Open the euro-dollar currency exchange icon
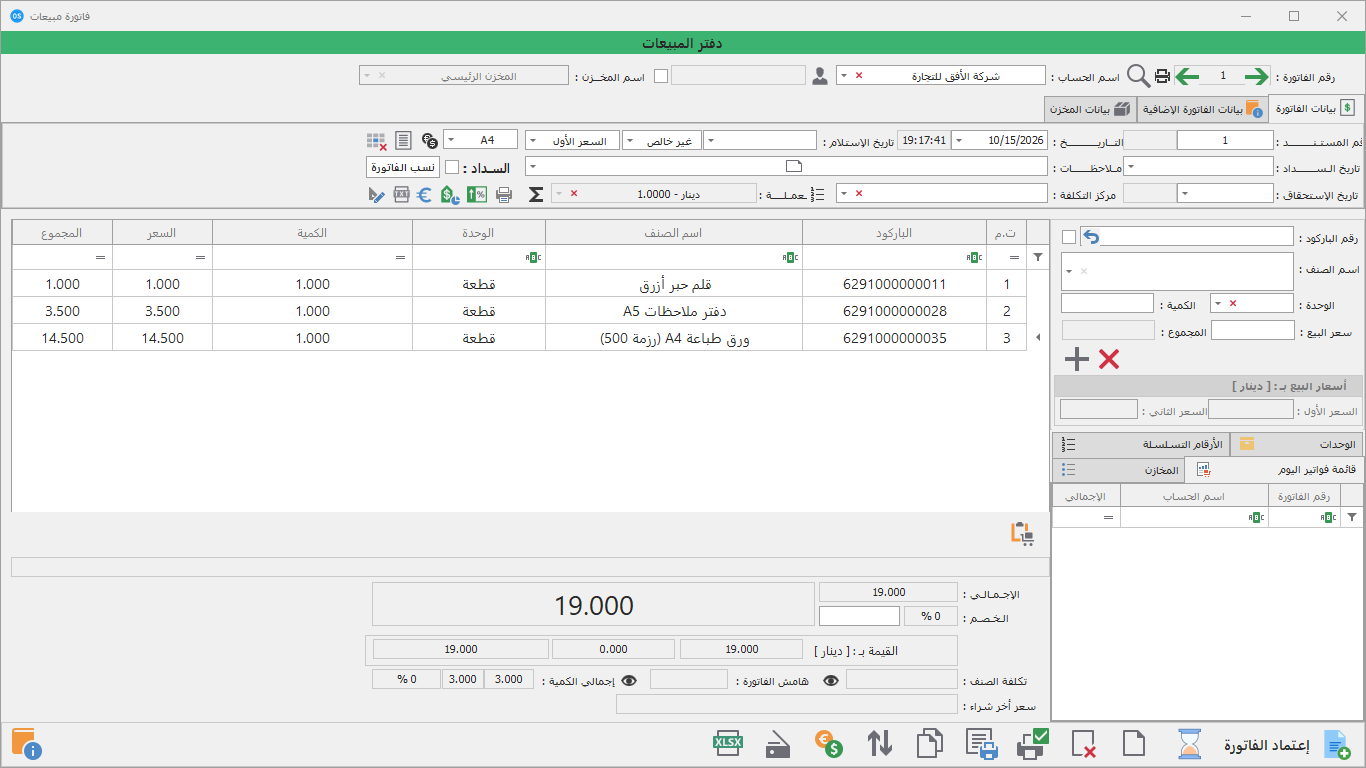The image size is (1366, 768). pos(828,743)
